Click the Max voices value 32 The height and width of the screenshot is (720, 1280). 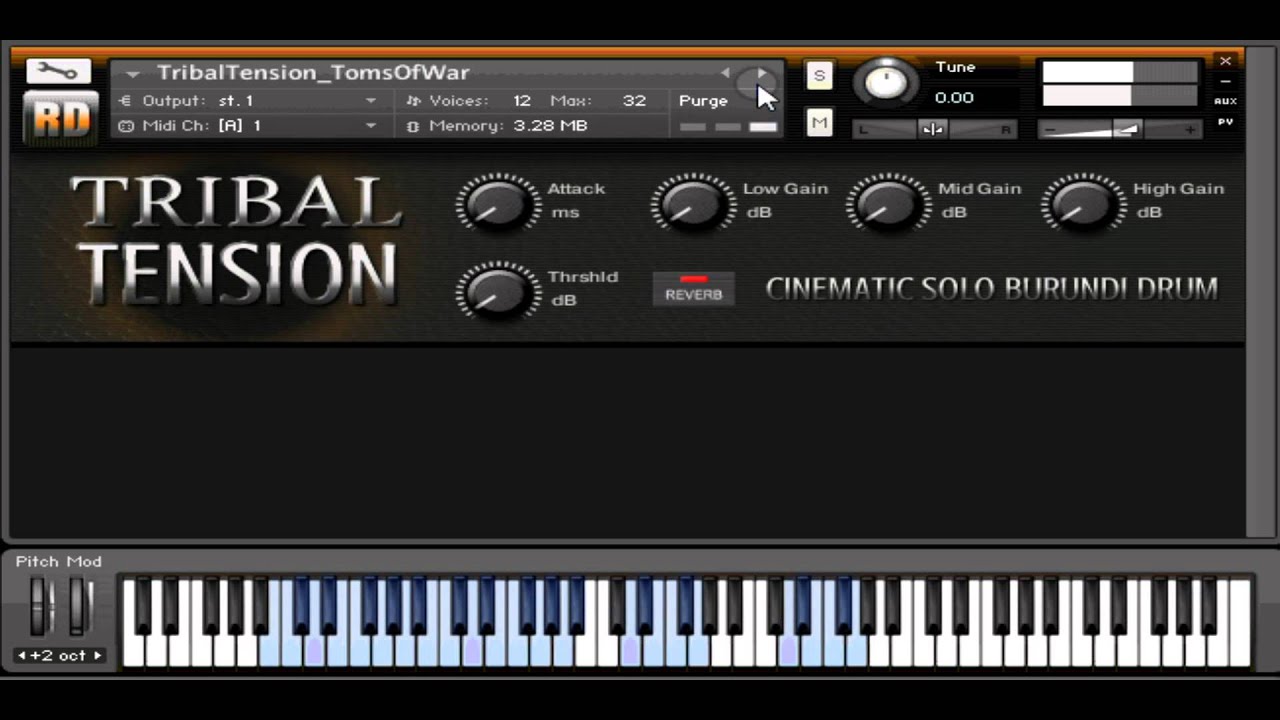(x=633, y=101)
